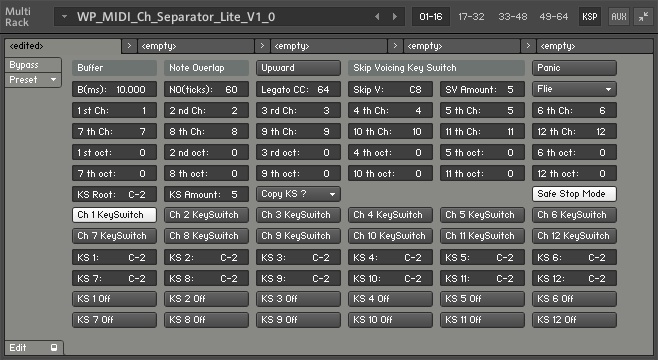Click arrow before fourth empty script slot

395,46
